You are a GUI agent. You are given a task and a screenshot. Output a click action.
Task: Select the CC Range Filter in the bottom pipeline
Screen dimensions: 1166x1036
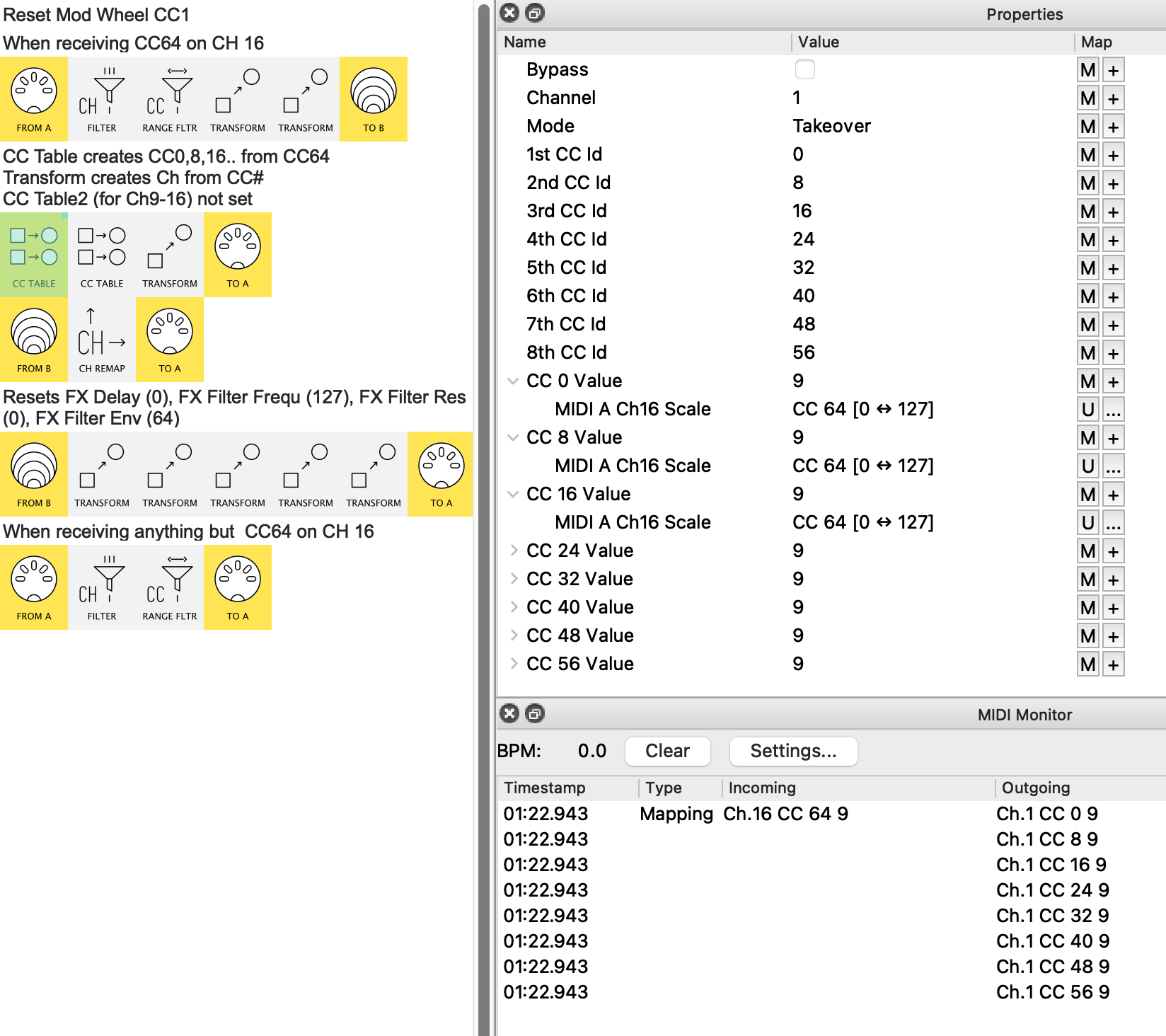(170, 587)
